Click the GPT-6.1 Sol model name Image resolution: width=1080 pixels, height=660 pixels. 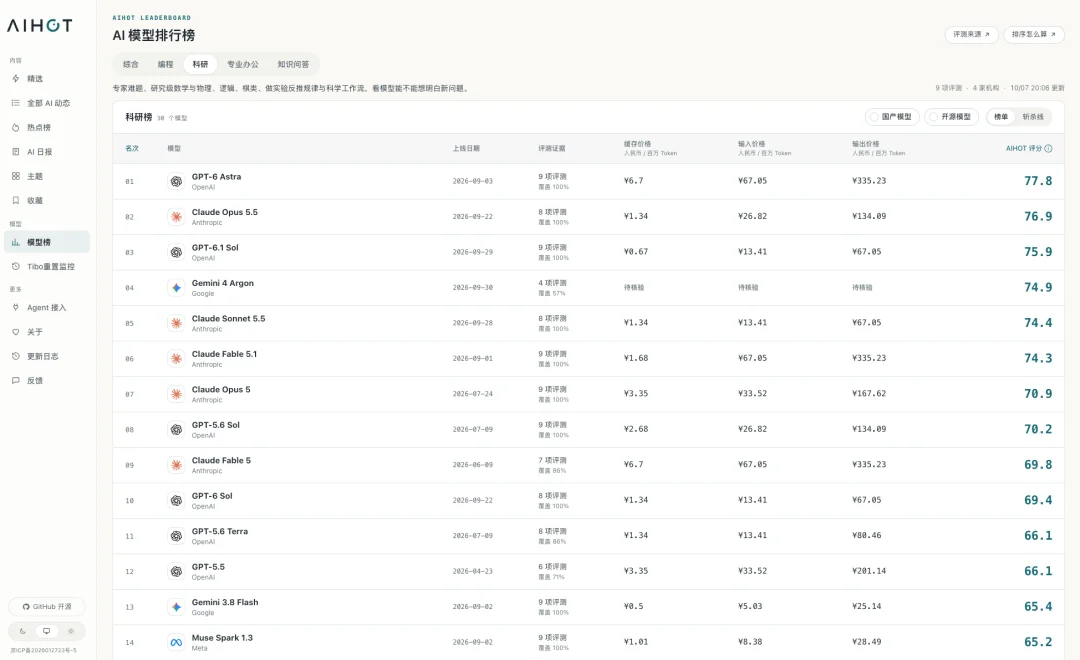[x=215, y=247]
